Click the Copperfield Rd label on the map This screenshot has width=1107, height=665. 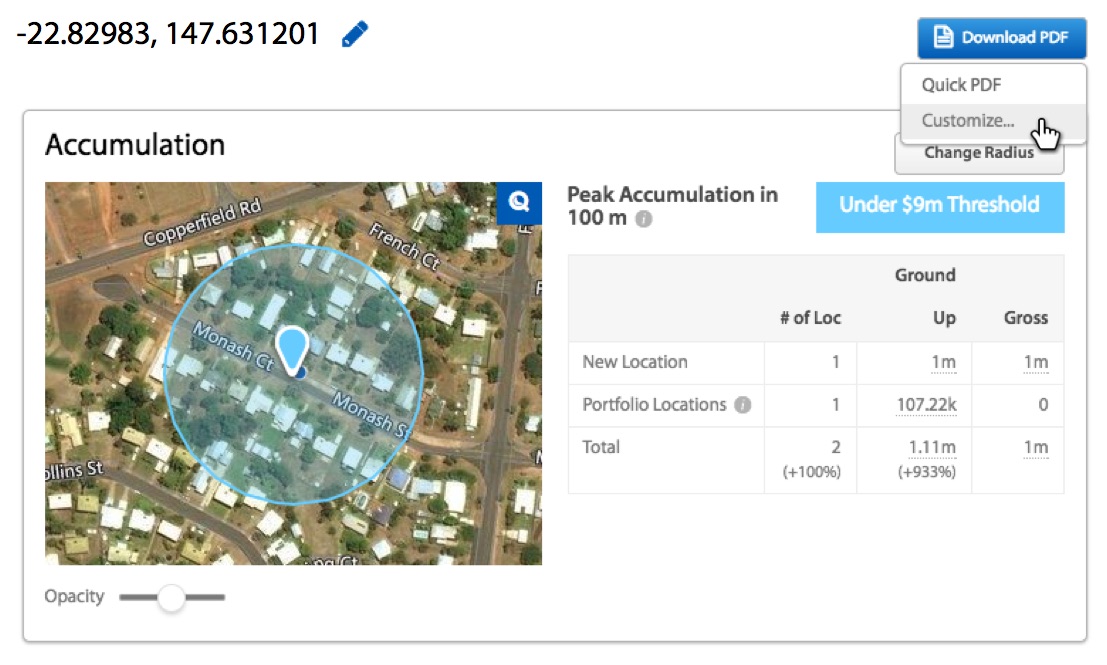[x=203, y=222]
